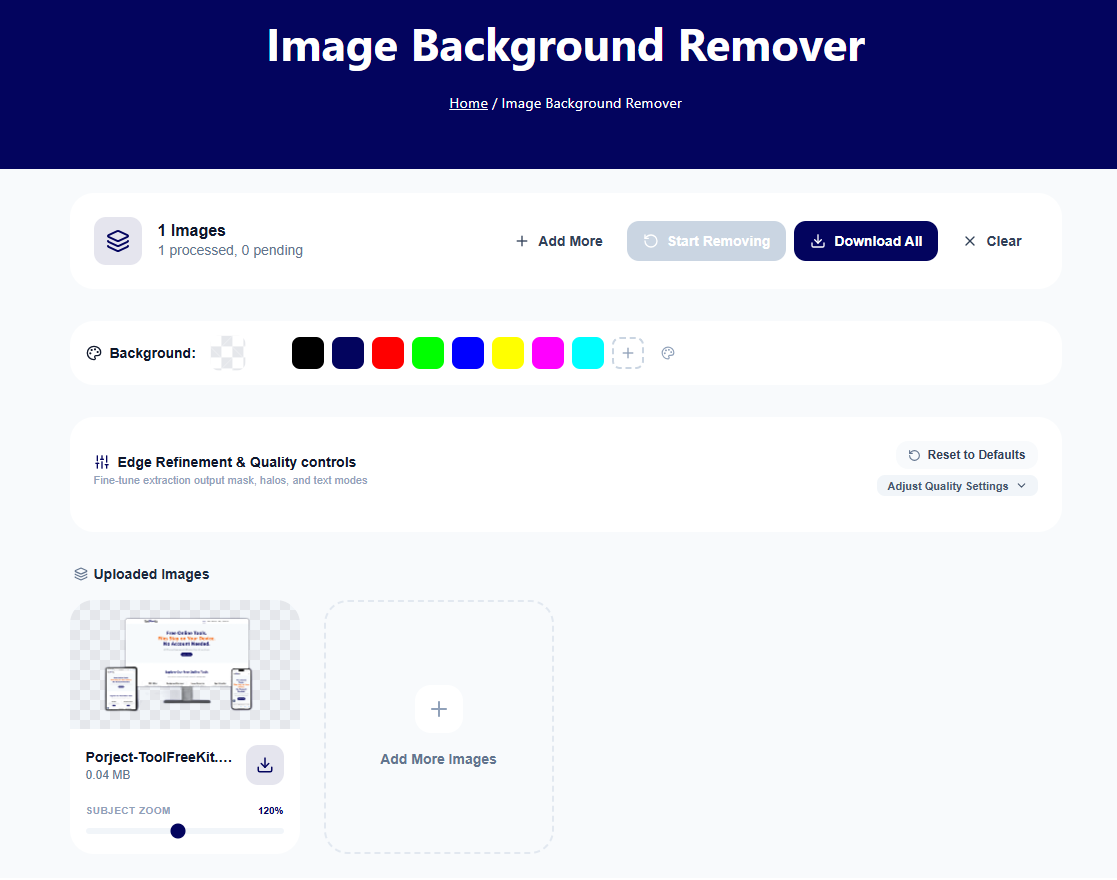Click the Subject Zoom slider handle
The image size is (1117, 880).
[178, 831]
